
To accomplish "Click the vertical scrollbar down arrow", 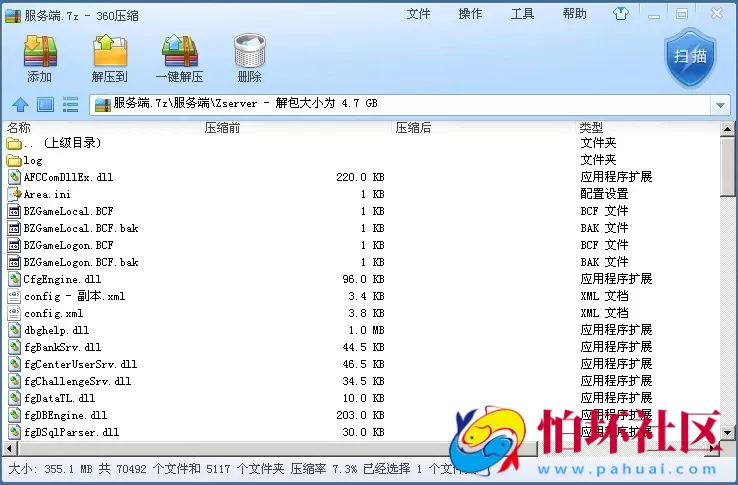I will coord(728,432).
